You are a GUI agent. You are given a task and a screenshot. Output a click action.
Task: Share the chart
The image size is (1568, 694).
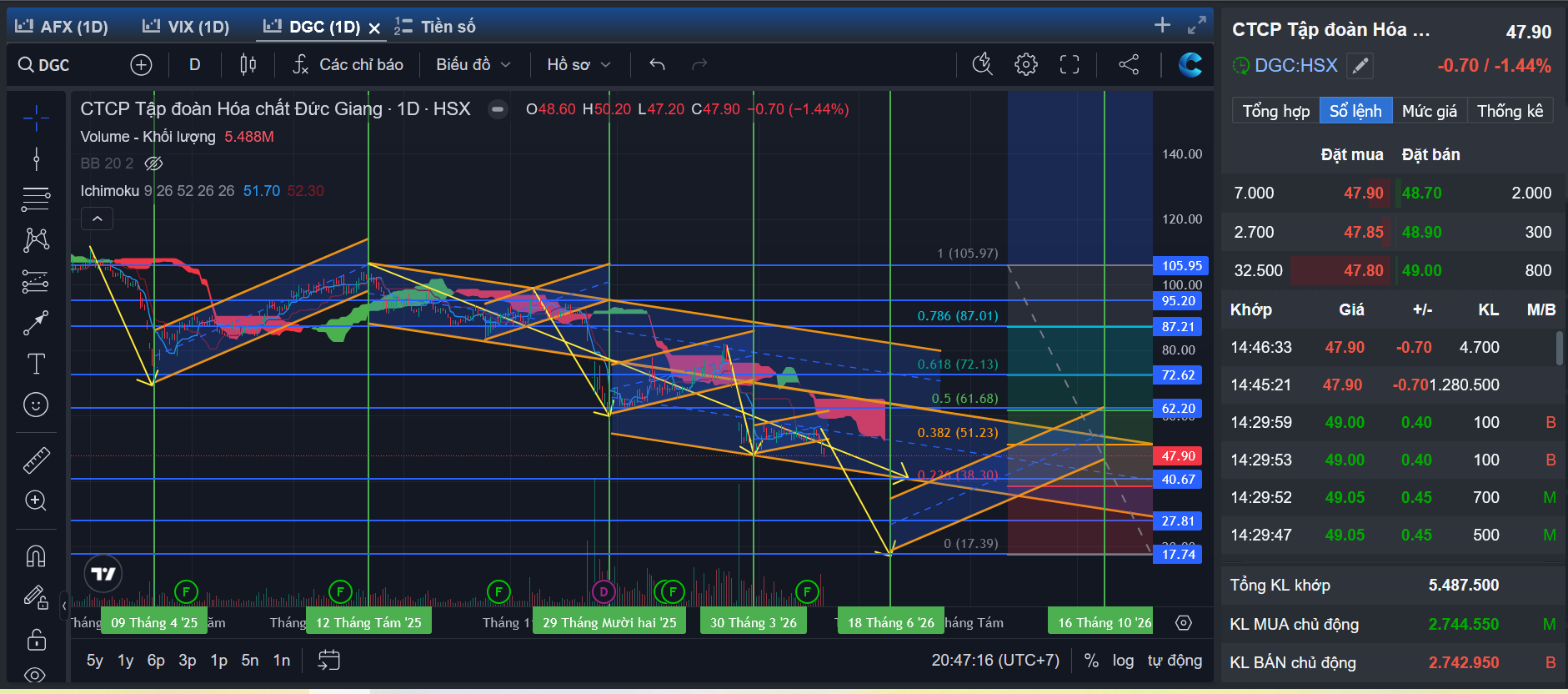[1129, 65]
